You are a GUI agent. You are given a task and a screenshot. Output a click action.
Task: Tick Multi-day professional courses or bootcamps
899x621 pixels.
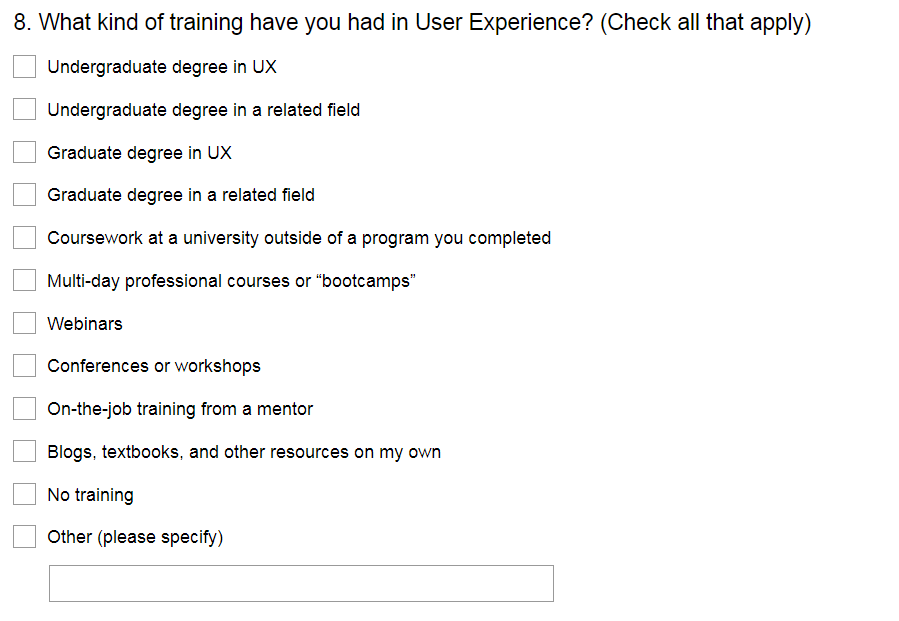click(25, 281)
